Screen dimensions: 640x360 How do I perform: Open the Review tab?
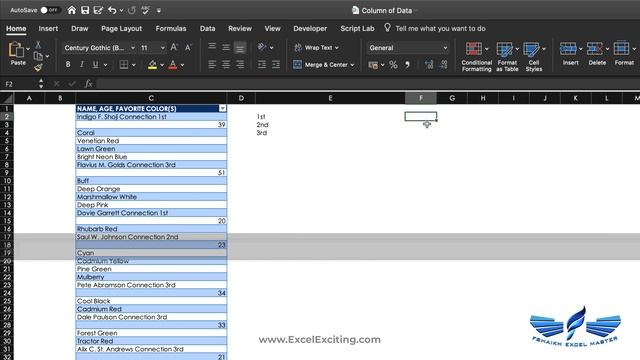click(240, 29)
